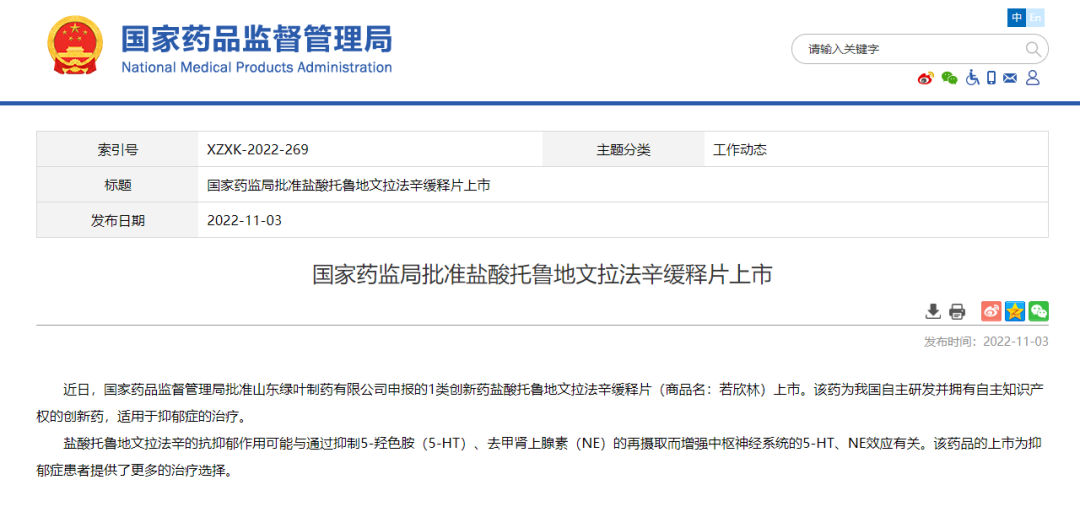Select the 发布时间：2022-11-03 timestamp
This screenshot has height=512, width=1080.
986,342
